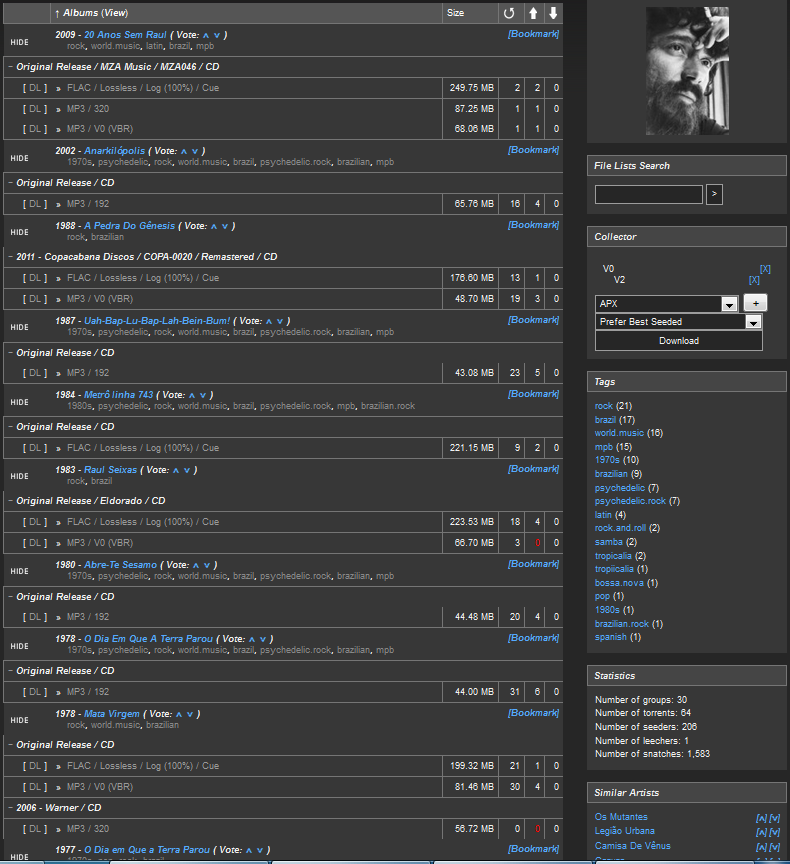The width and height of the screenshot is (790, 864).
Task: Focus the File Lists Search field
Action: (x=648, y=195)
